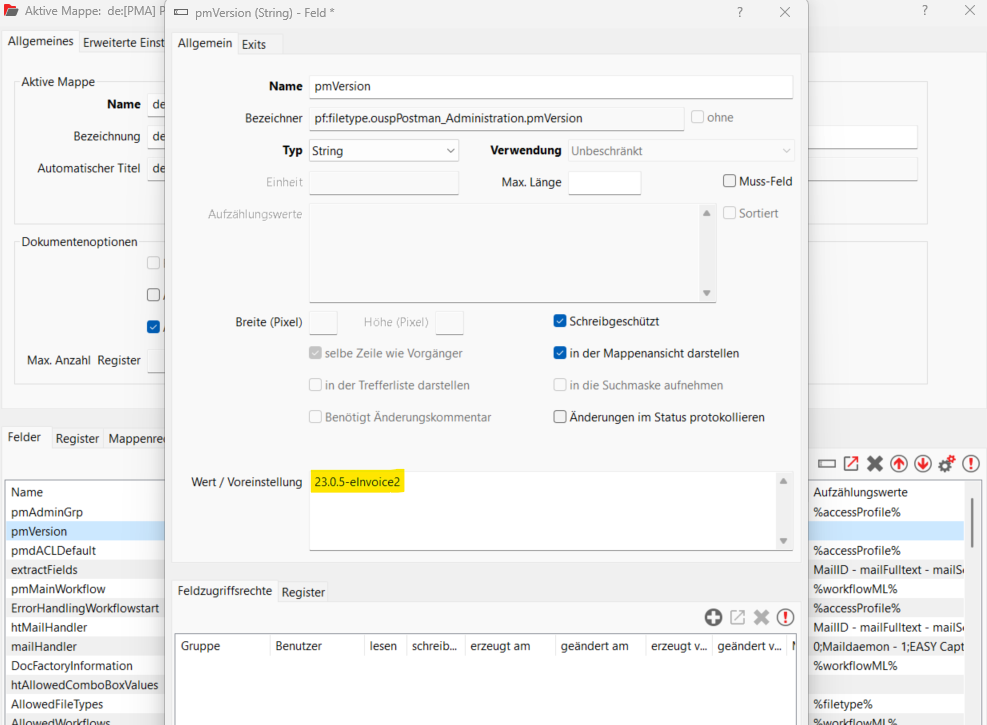
Task: Click the move field up arrow icon
Action: (899, 464)
